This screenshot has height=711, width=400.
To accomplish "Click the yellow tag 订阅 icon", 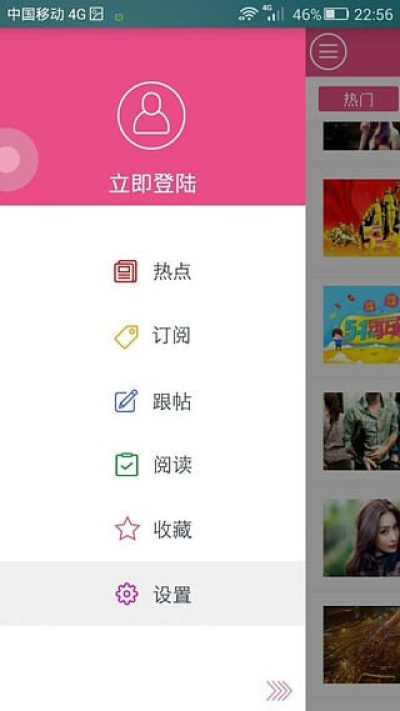I will tap(126, 336).
